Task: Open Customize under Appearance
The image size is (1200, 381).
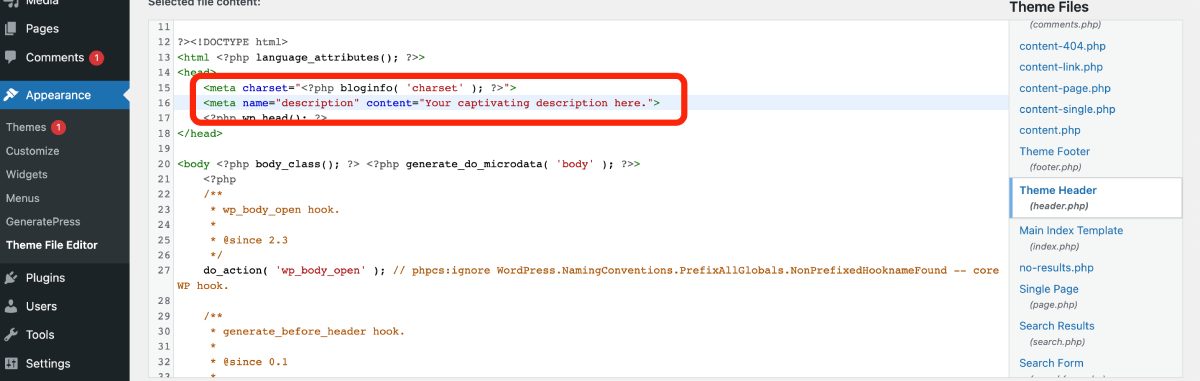Action: click(32, 151)
